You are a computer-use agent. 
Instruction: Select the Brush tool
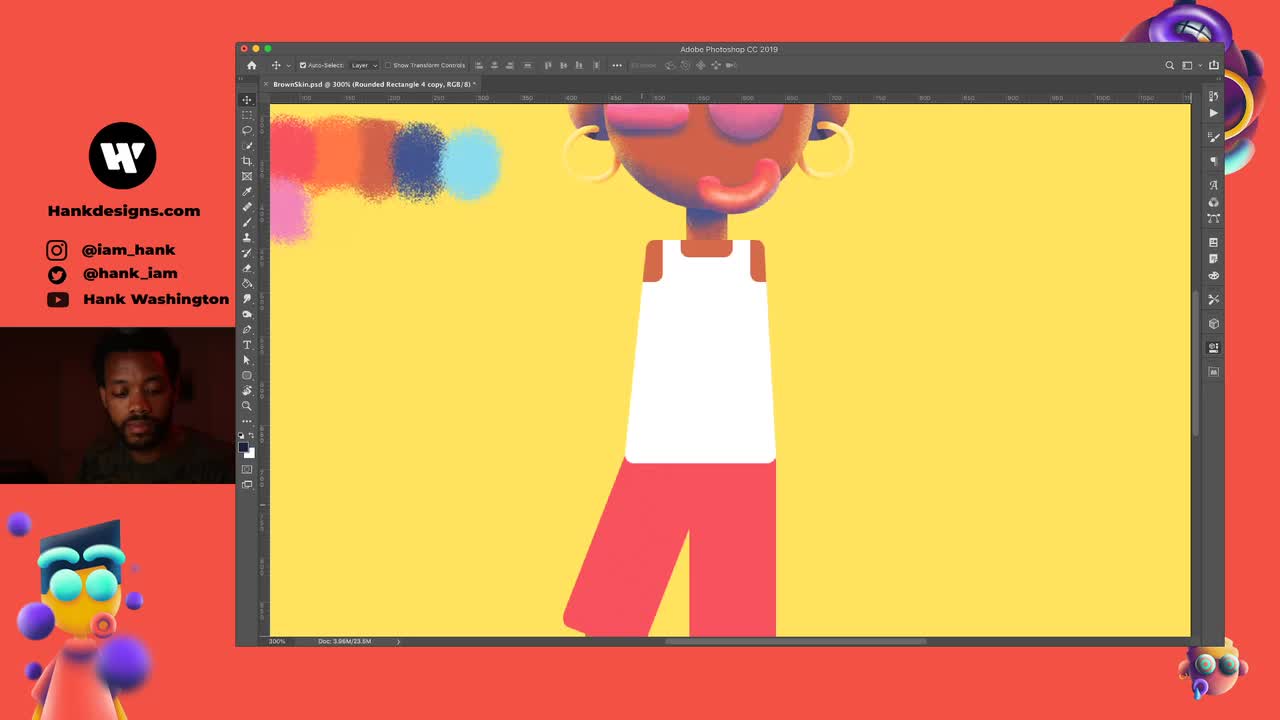(247, 222)
